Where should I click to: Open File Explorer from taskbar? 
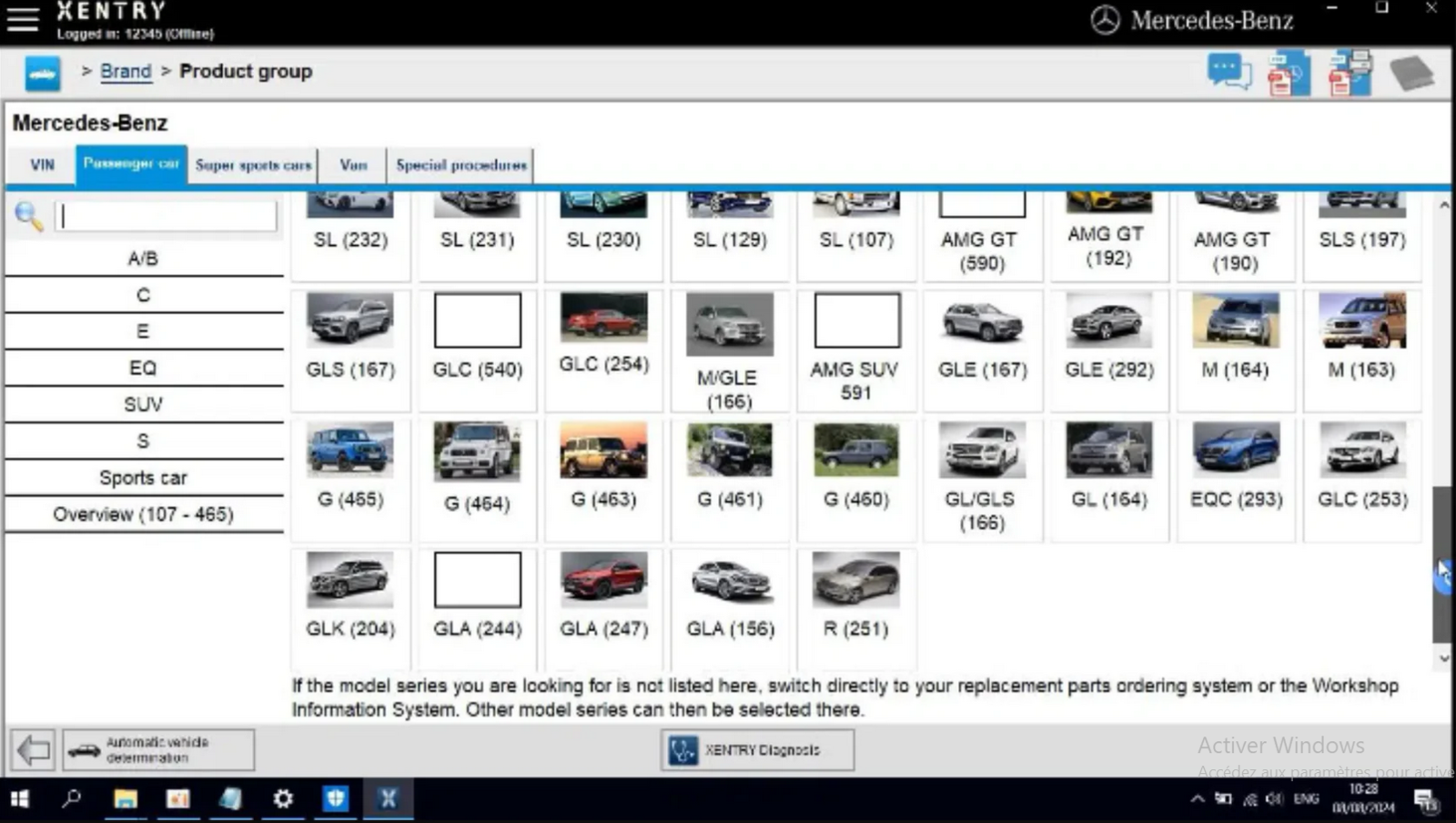point(126,799)
